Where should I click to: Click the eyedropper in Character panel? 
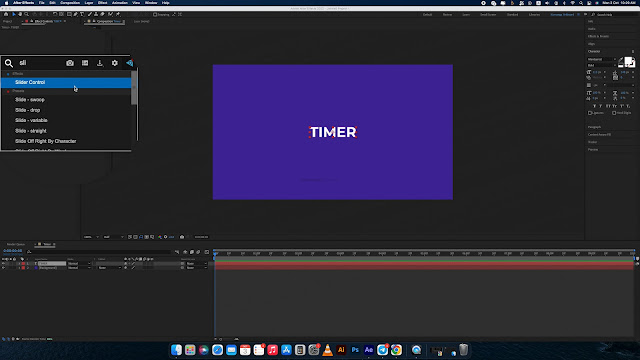click(x=621, y=60)
